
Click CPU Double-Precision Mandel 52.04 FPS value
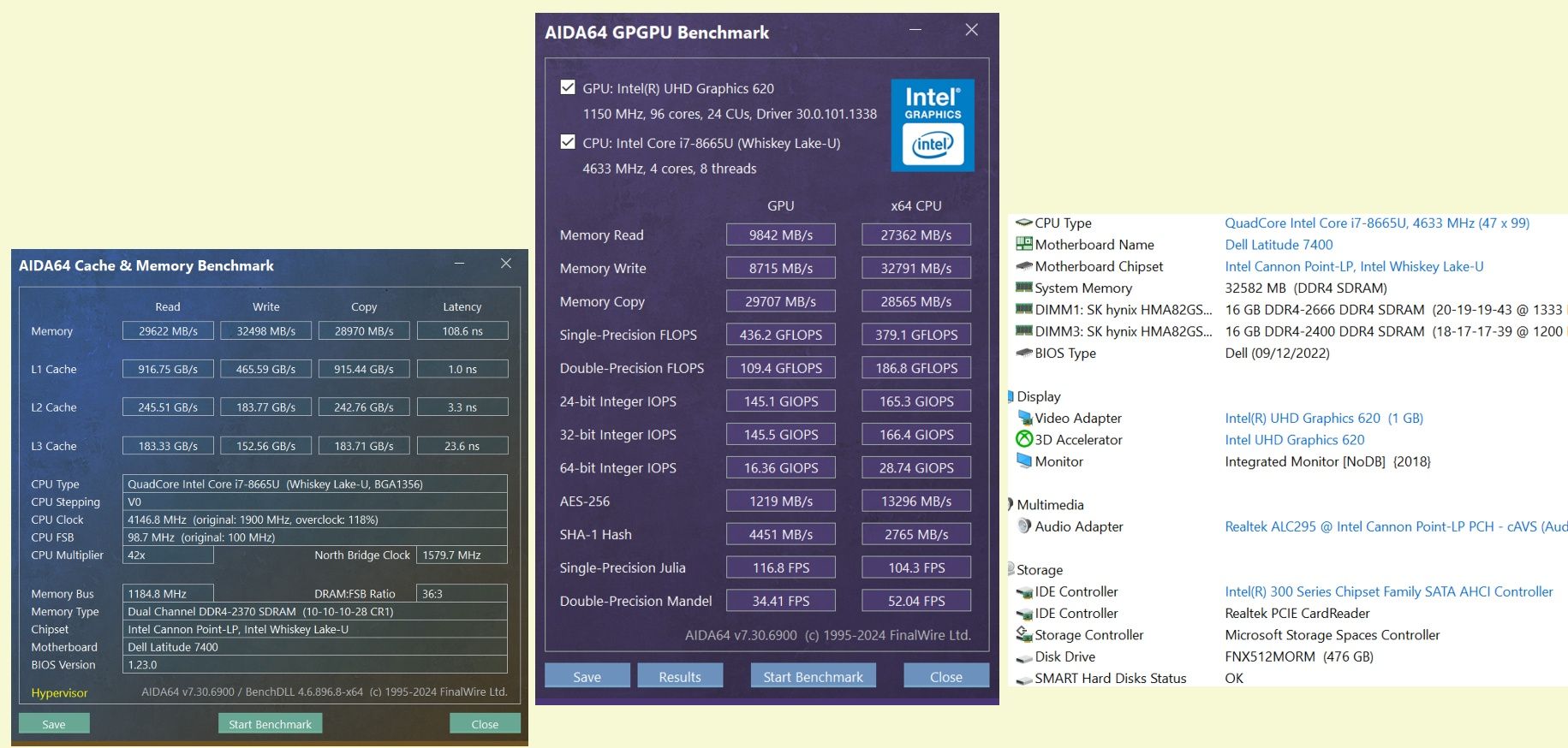916,601
